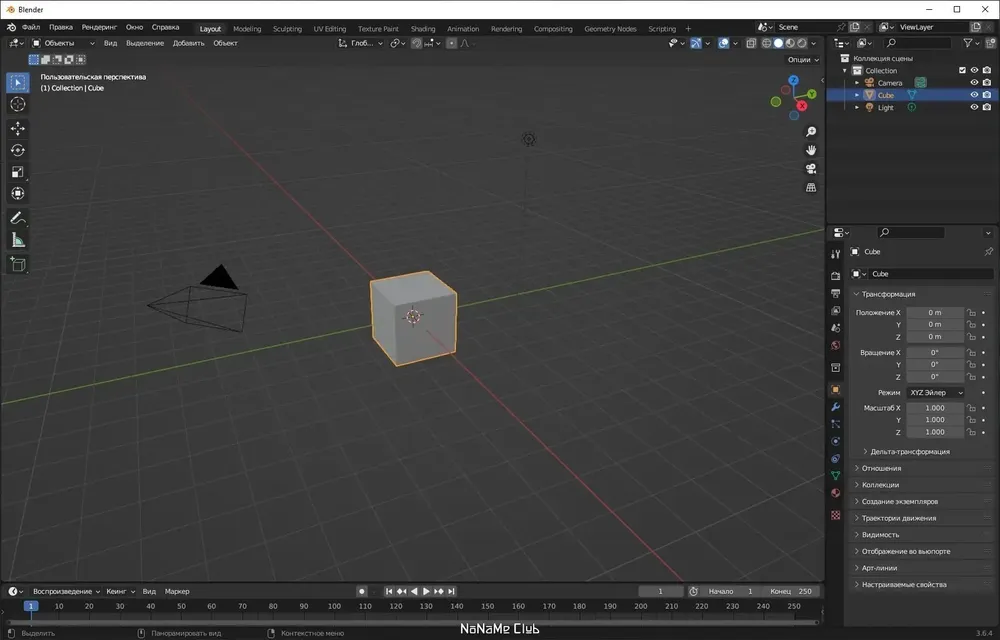
Task: Click frame 100 on the timeline
Action: point(334,606)
